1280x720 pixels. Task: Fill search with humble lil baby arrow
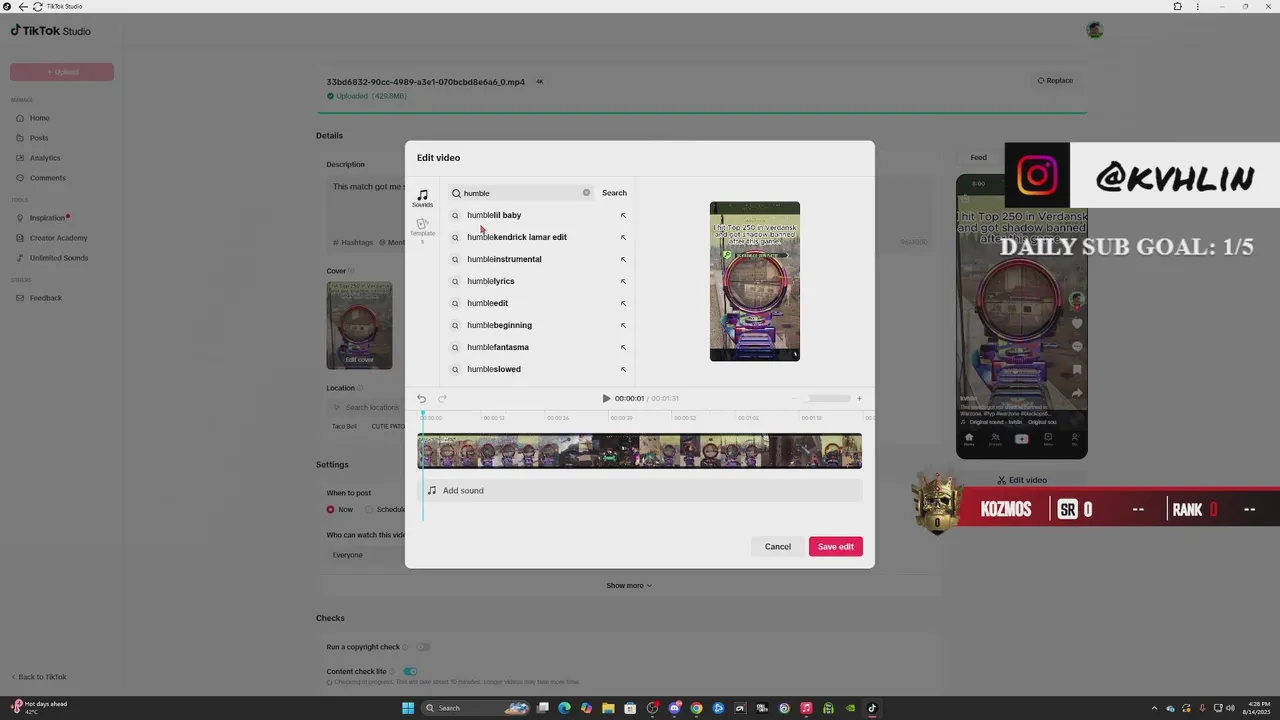click(x=623, y=215)
